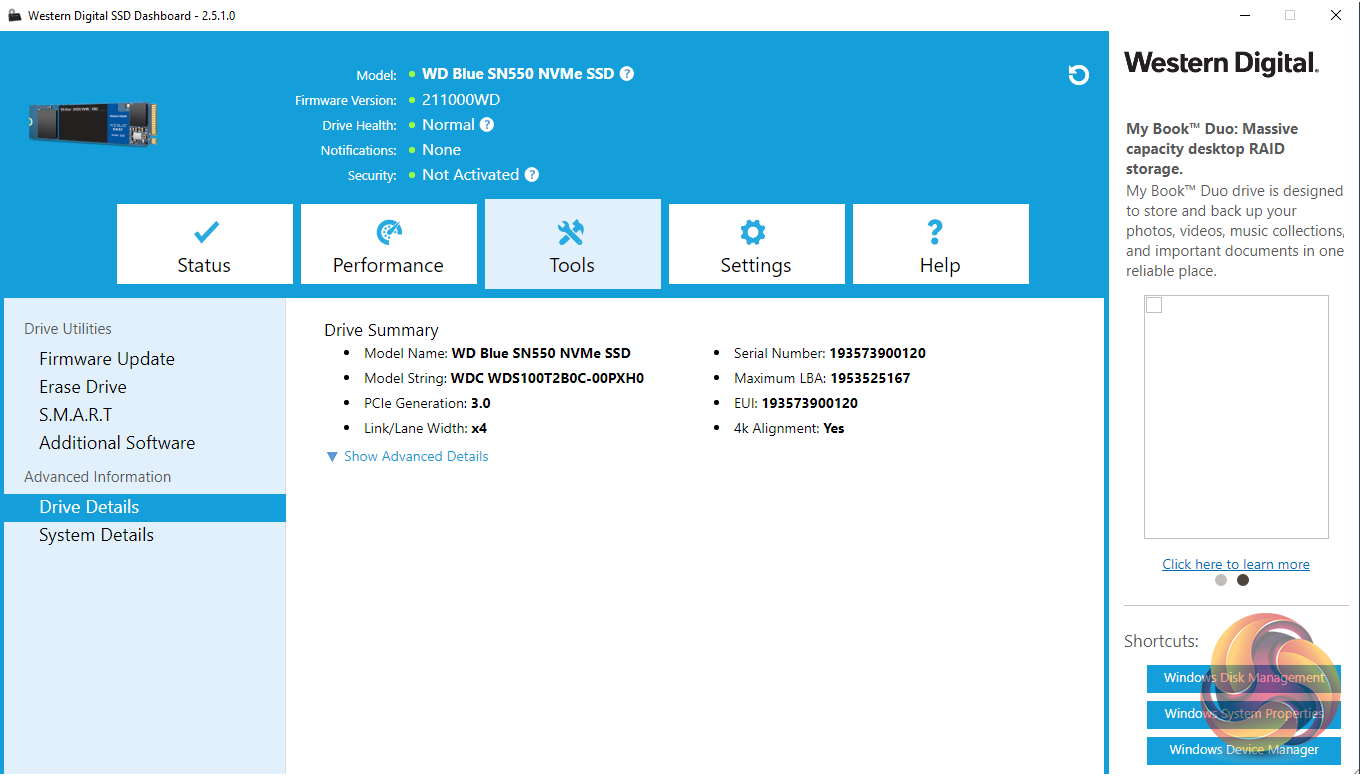Click the model name in the blue header

click(x=518, y=74)
